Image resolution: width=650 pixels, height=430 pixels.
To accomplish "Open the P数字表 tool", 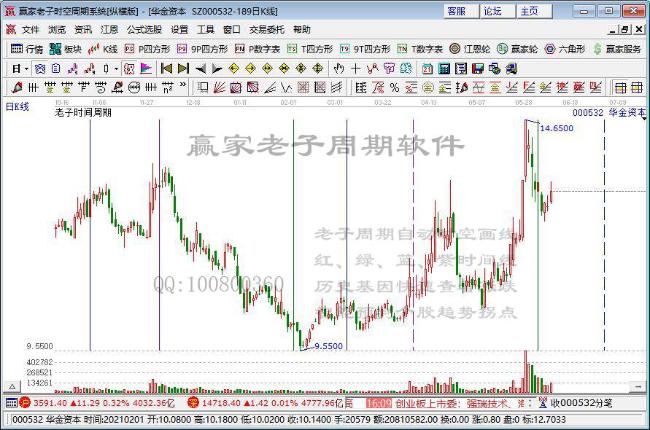I will (257, 49).
